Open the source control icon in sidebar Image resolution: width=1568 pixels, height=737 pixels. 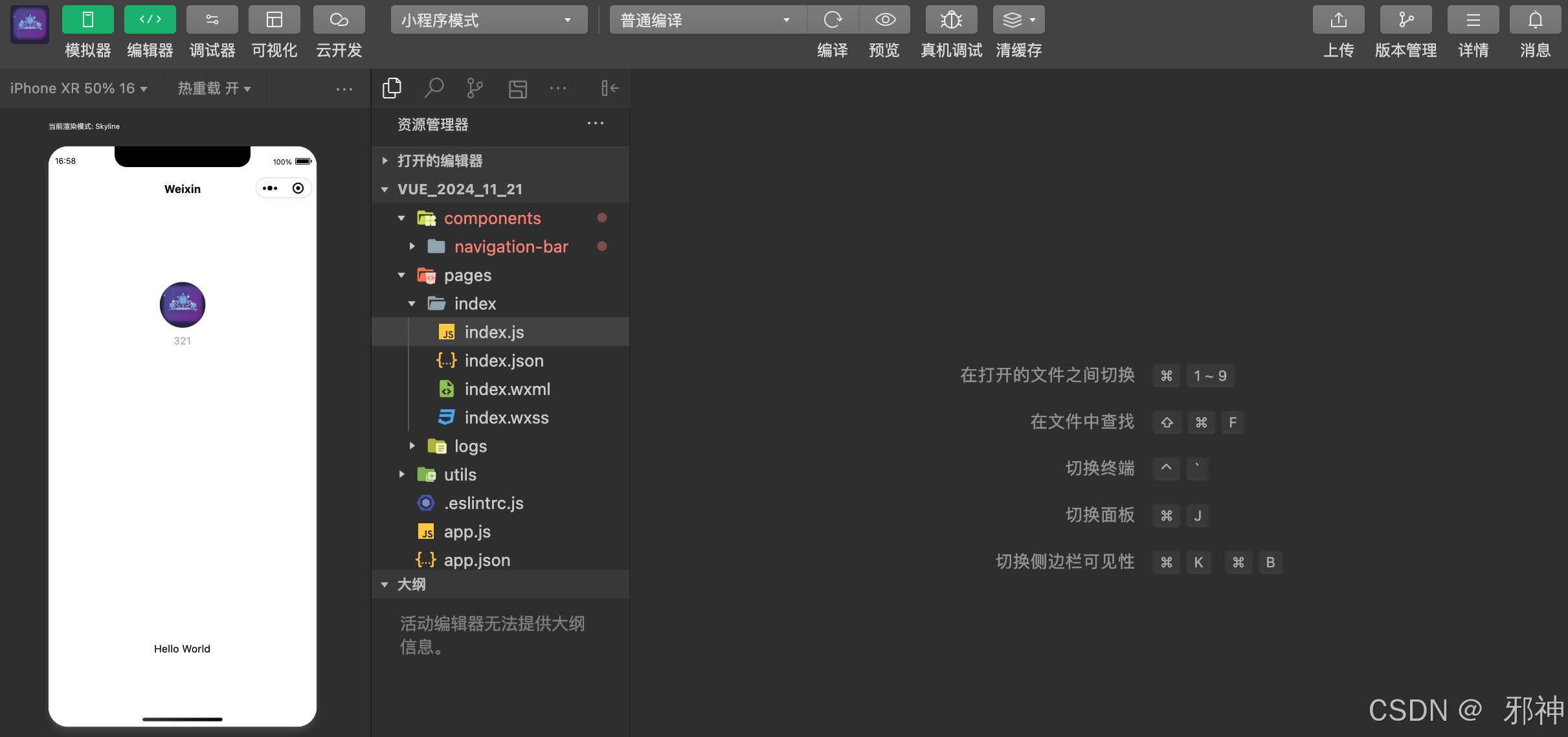pos(475,88)
